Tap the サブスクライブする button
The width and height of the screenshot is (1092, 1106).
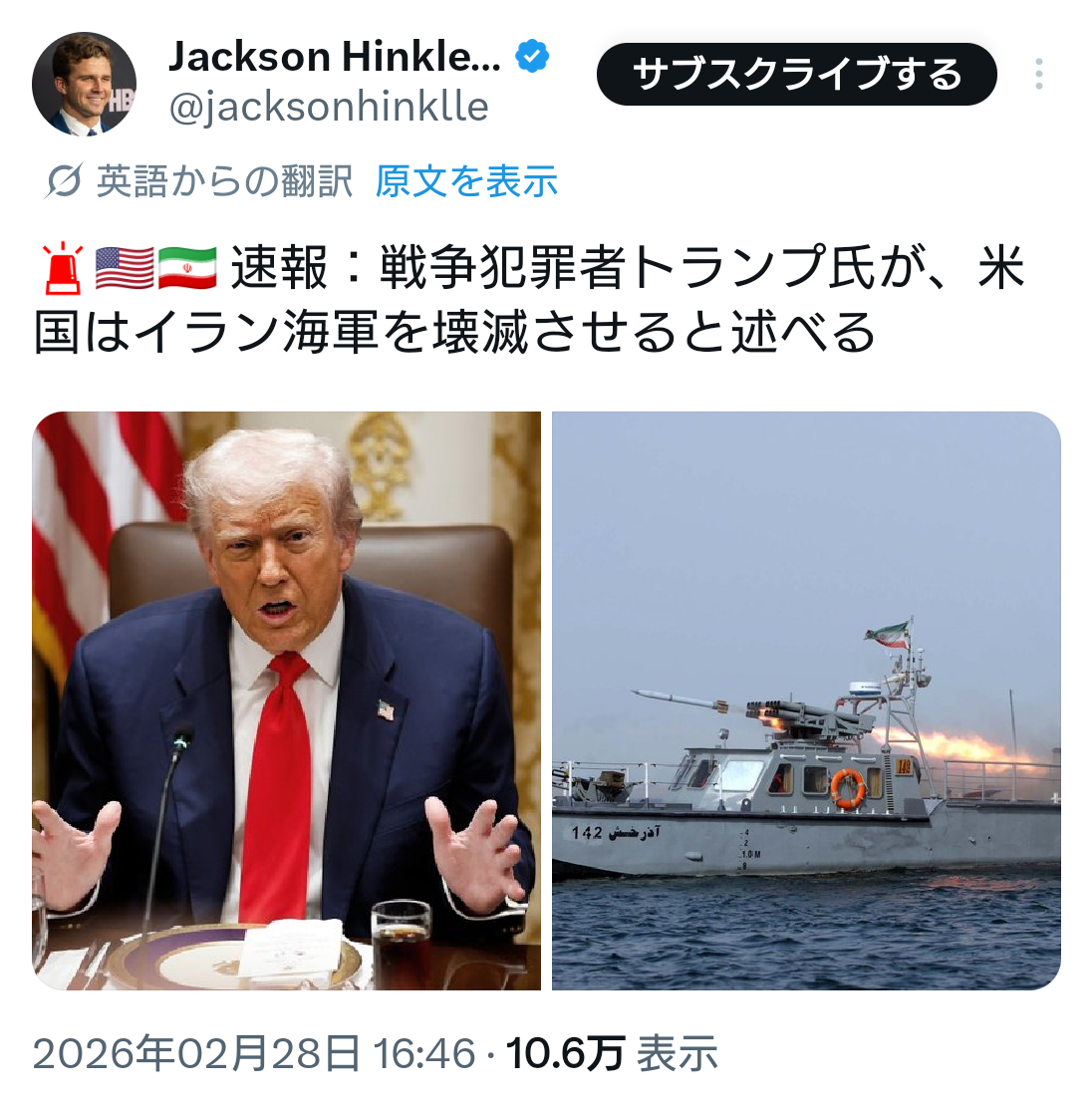coord(796,74)
